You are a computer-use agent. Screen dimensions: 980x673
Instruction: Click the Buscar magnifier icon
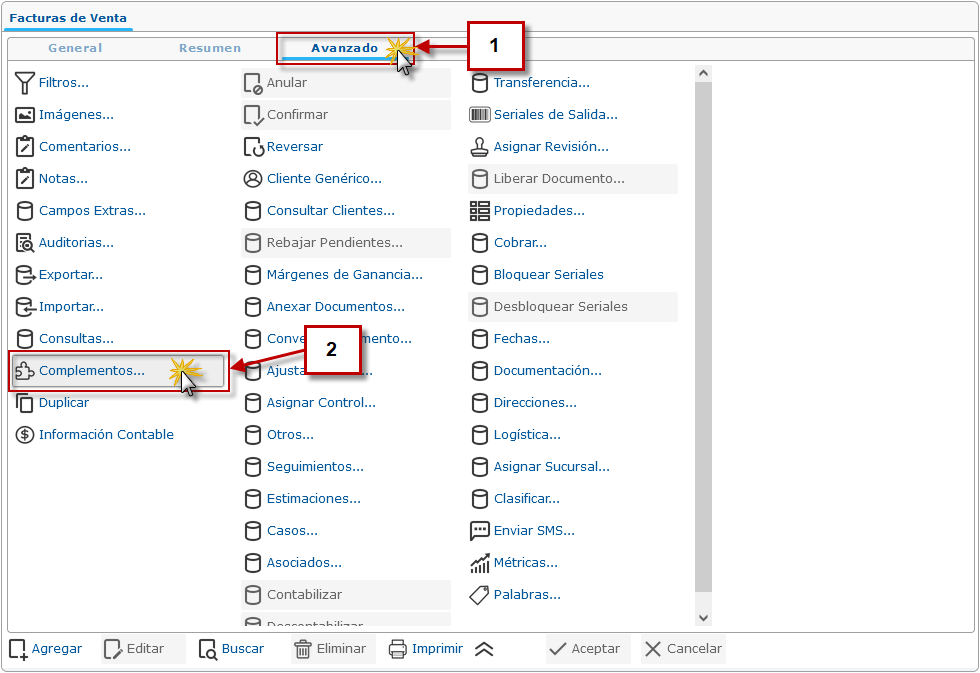click(x=208, y=649)
